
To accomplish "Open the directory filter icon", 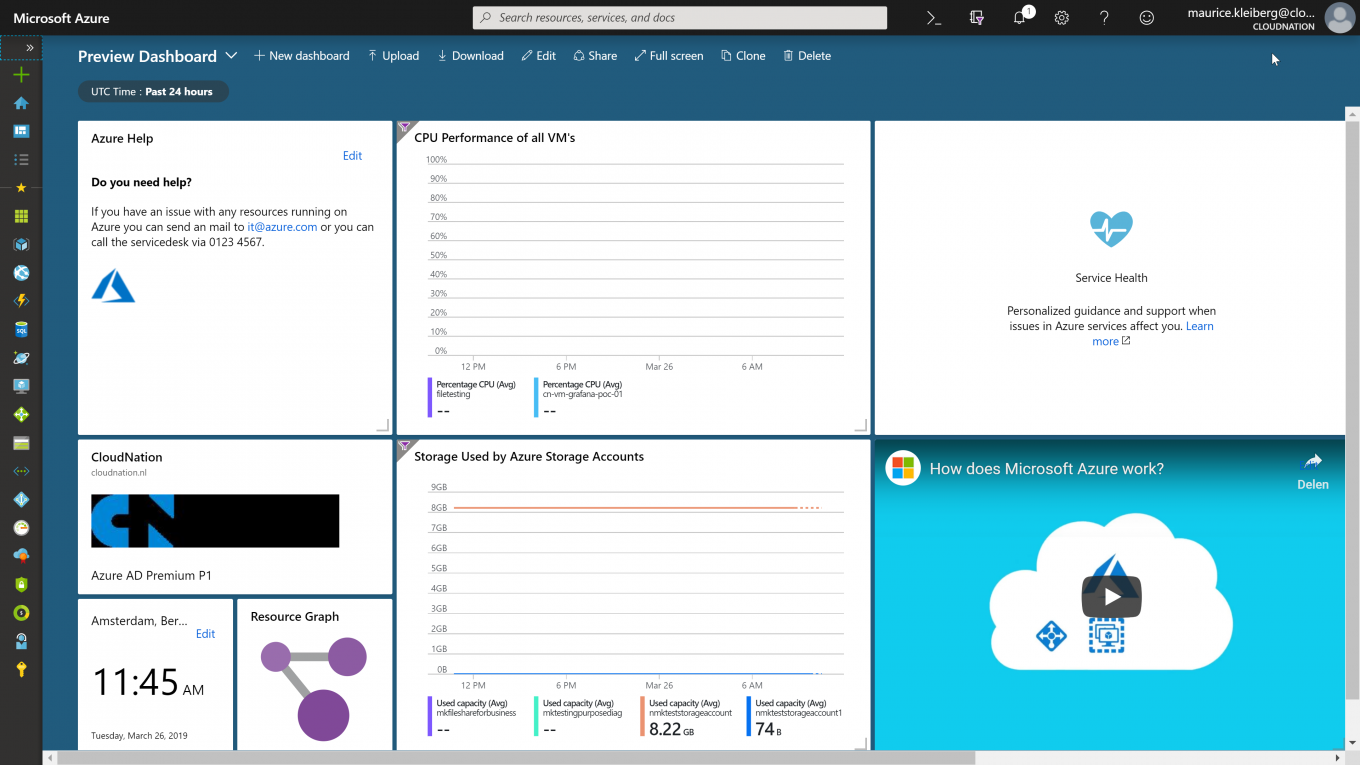I will [976, 18].
